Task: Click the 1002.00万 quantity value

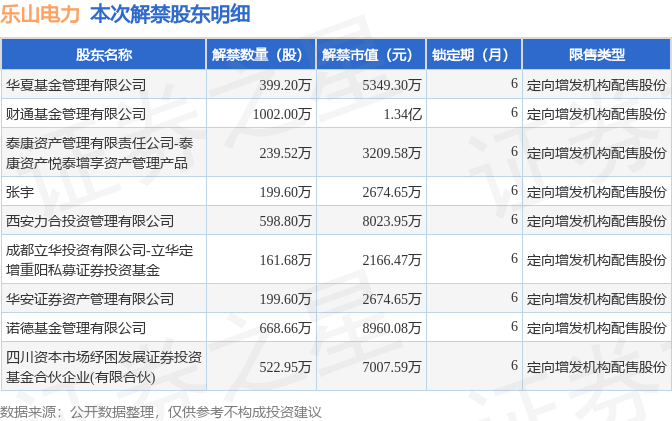Action: pyautogui.click(x=282, y=114)
